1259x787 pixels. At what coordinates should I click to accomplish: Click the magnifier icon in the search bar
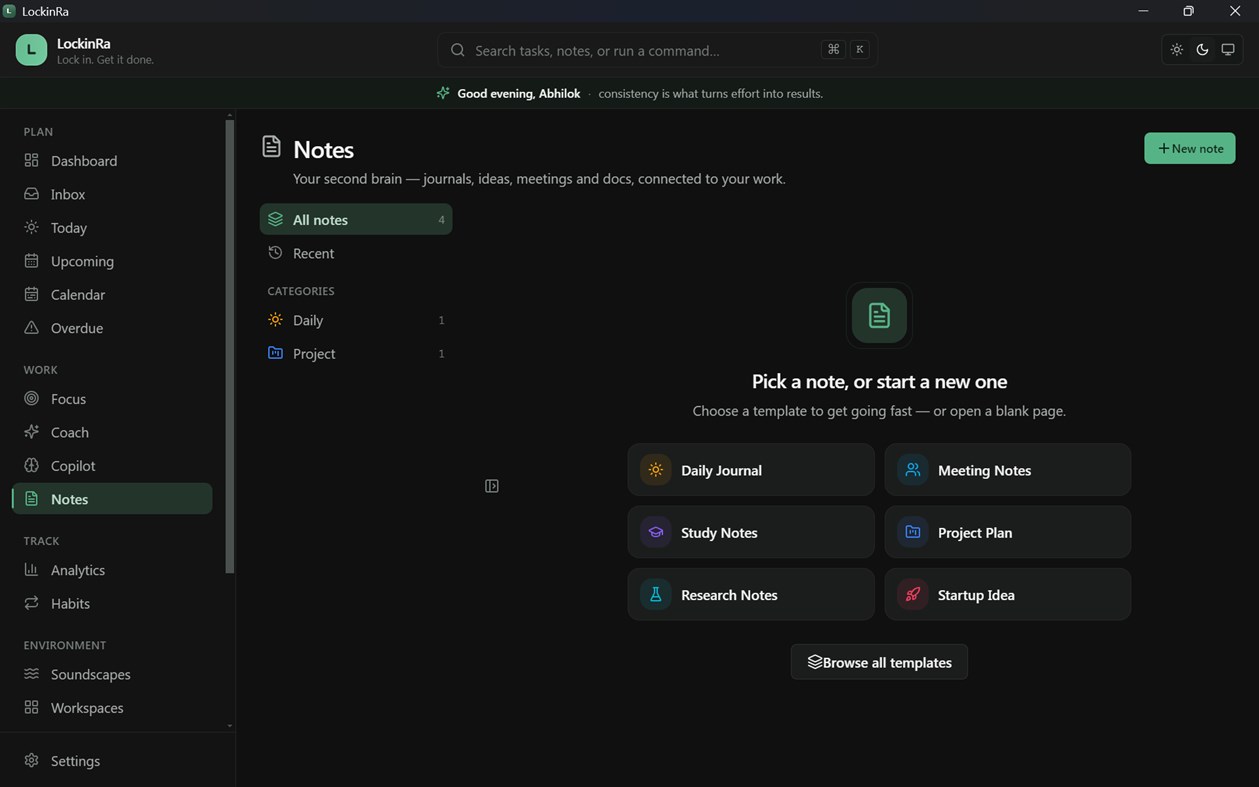458,50
